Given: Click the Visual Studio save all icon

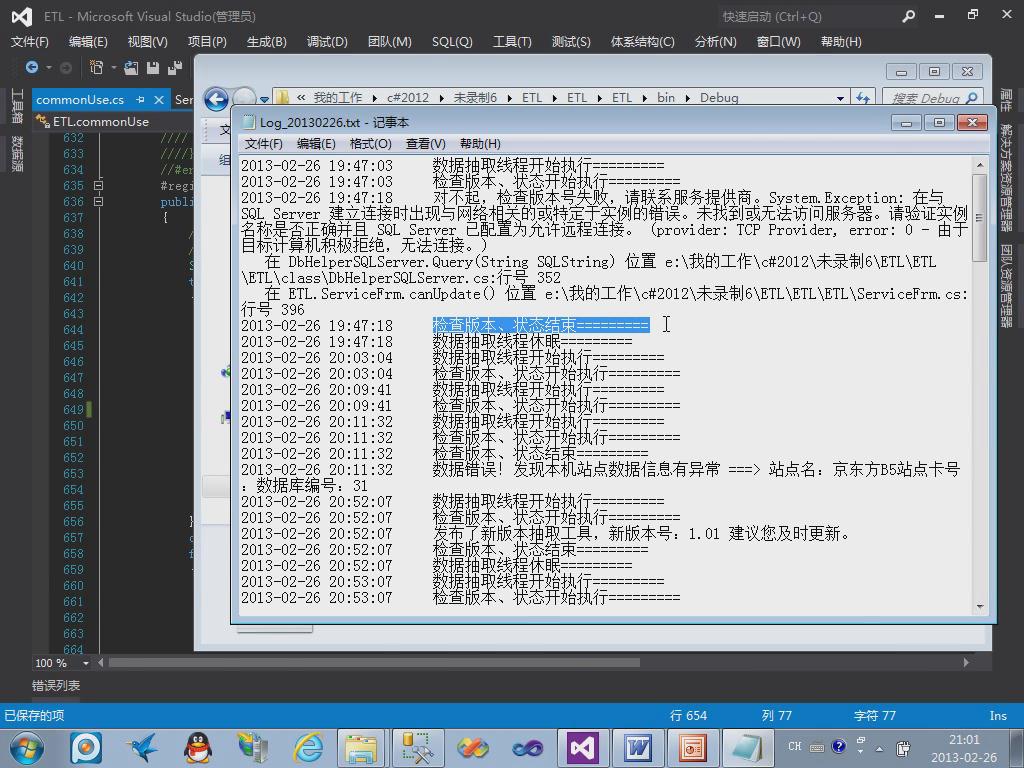Looking at the screenshot, I should pos(174,67).
